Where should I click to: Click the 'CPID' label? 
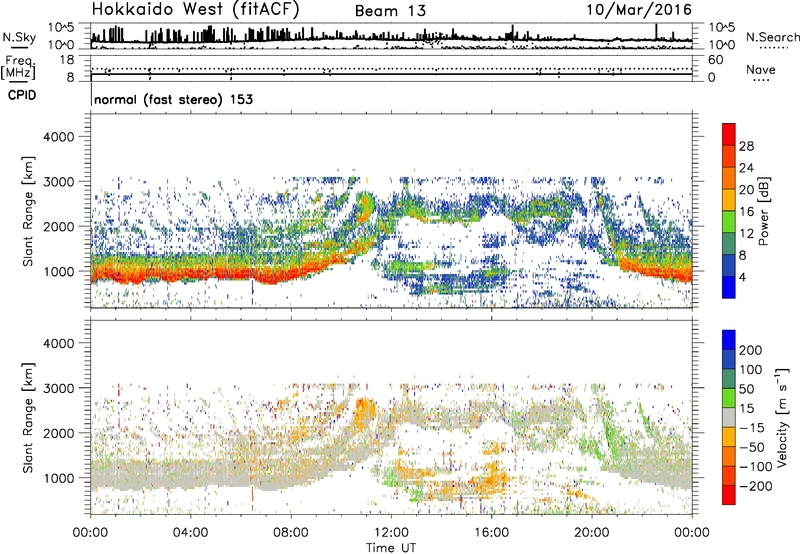point(22,95)
